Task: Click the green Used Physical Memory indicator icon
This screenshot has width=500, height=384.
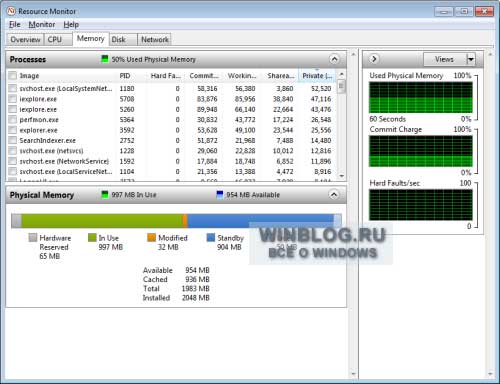Action: [105, 59]
